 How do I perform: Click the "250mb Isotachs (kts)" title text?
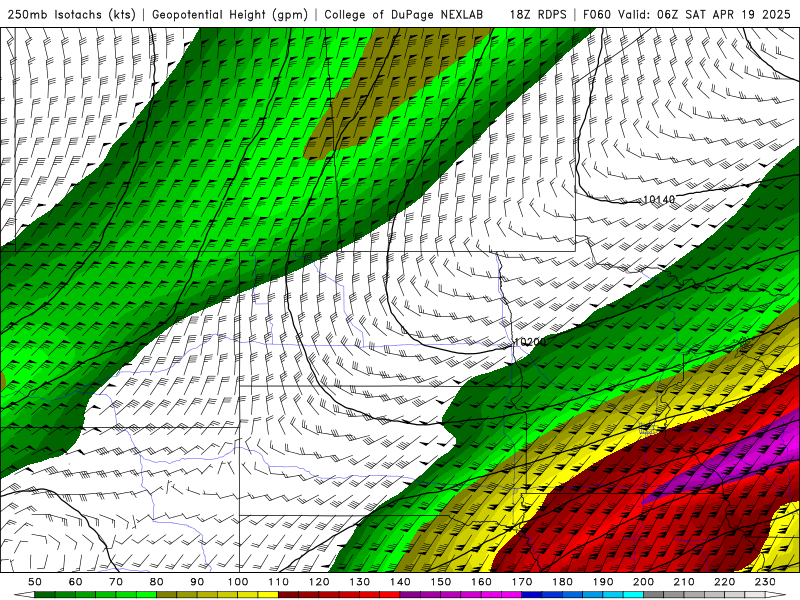point(72,14)
